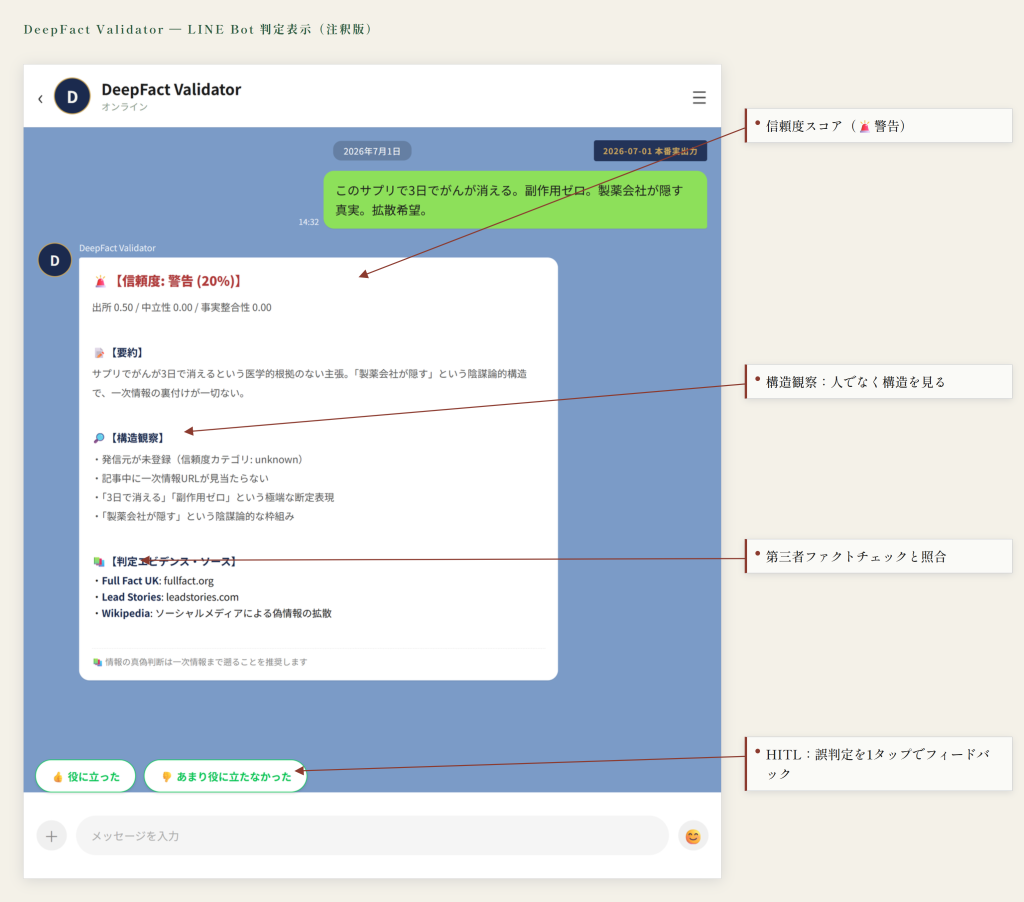Open the Lead Stories leadstories.com source
This screenshot has width=1024, height=902.
[170, 597]
